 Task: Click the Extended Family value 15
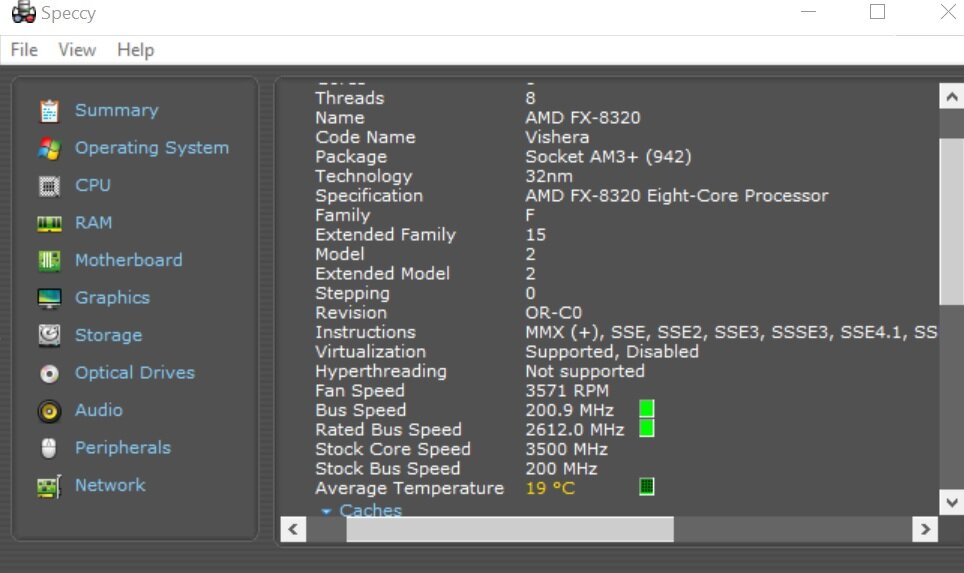point(535,235)
